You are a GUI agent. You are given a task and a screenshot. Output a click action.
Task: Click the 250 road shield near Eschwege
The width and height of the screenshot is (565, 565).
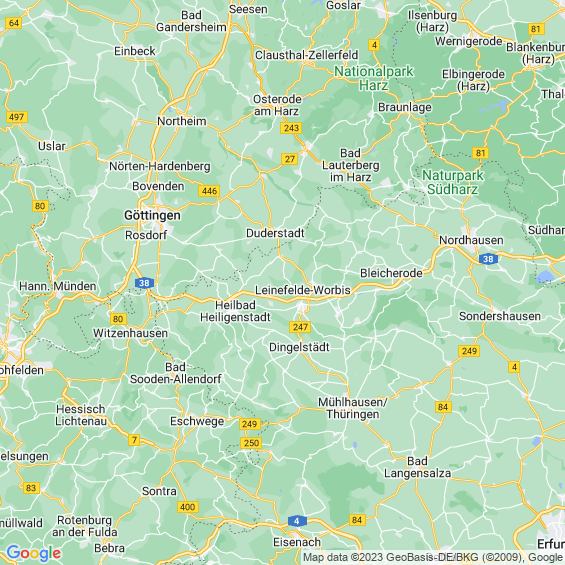(x=251, y=443)
